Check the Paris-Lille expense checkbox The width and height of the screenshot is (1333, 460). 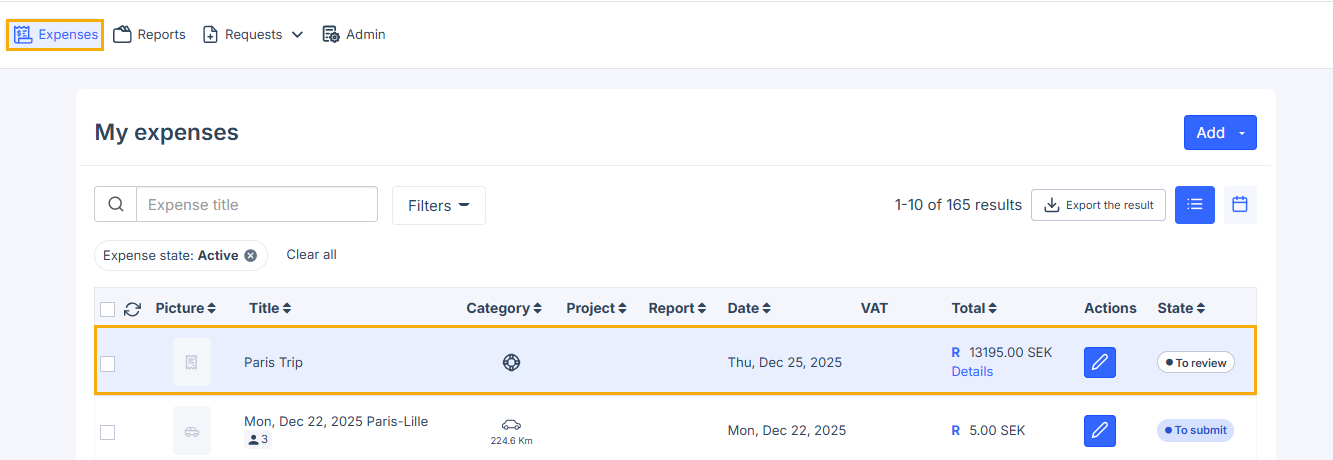pyautogui.click(x=108, y=432)
